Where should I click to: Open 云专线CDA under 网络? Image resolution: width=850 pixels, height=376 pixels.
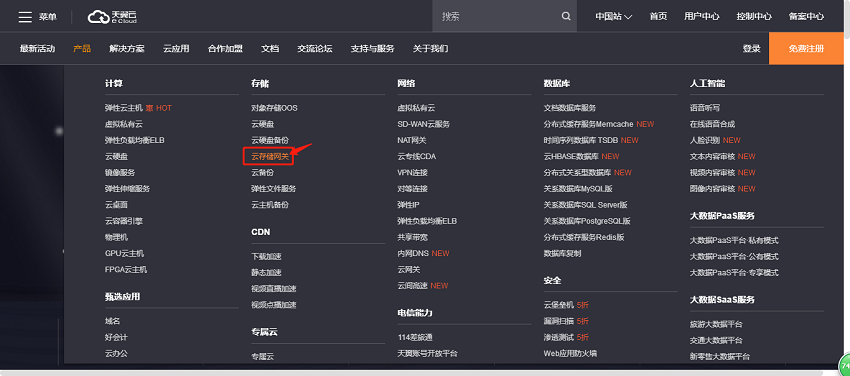(416, 157)
